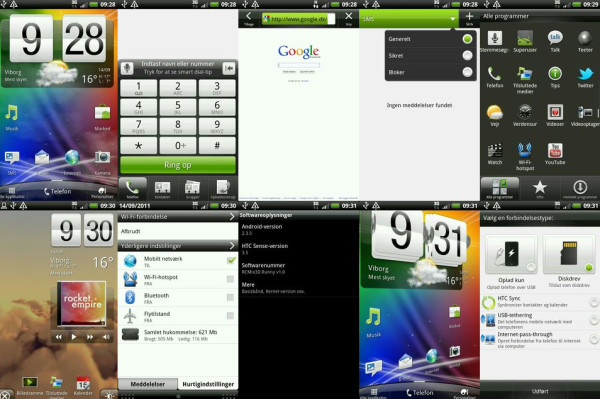Tap the dialer # key
Screen dimensions: 600x399
(217, 146)
